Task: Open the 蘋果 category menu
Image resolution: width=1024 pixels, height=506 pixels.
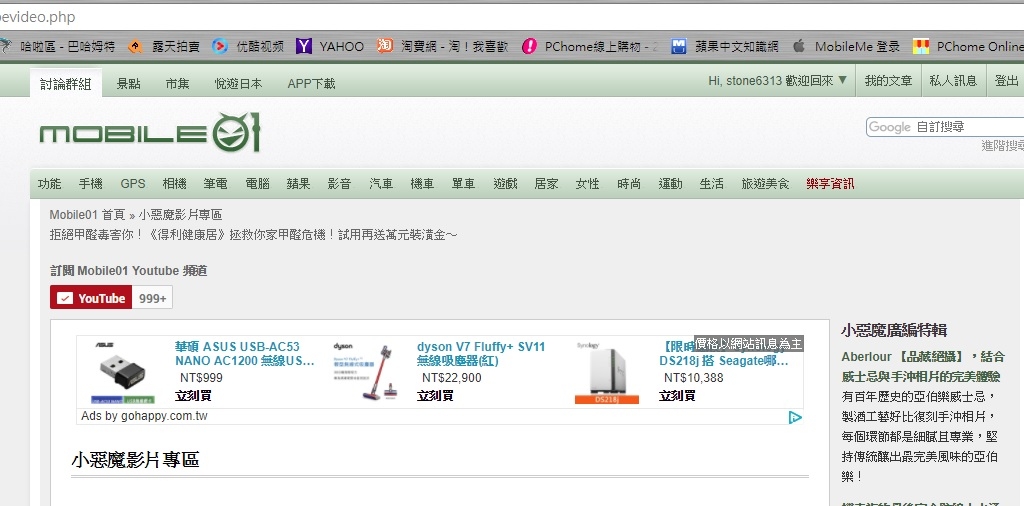Action: tap(298, 184)
